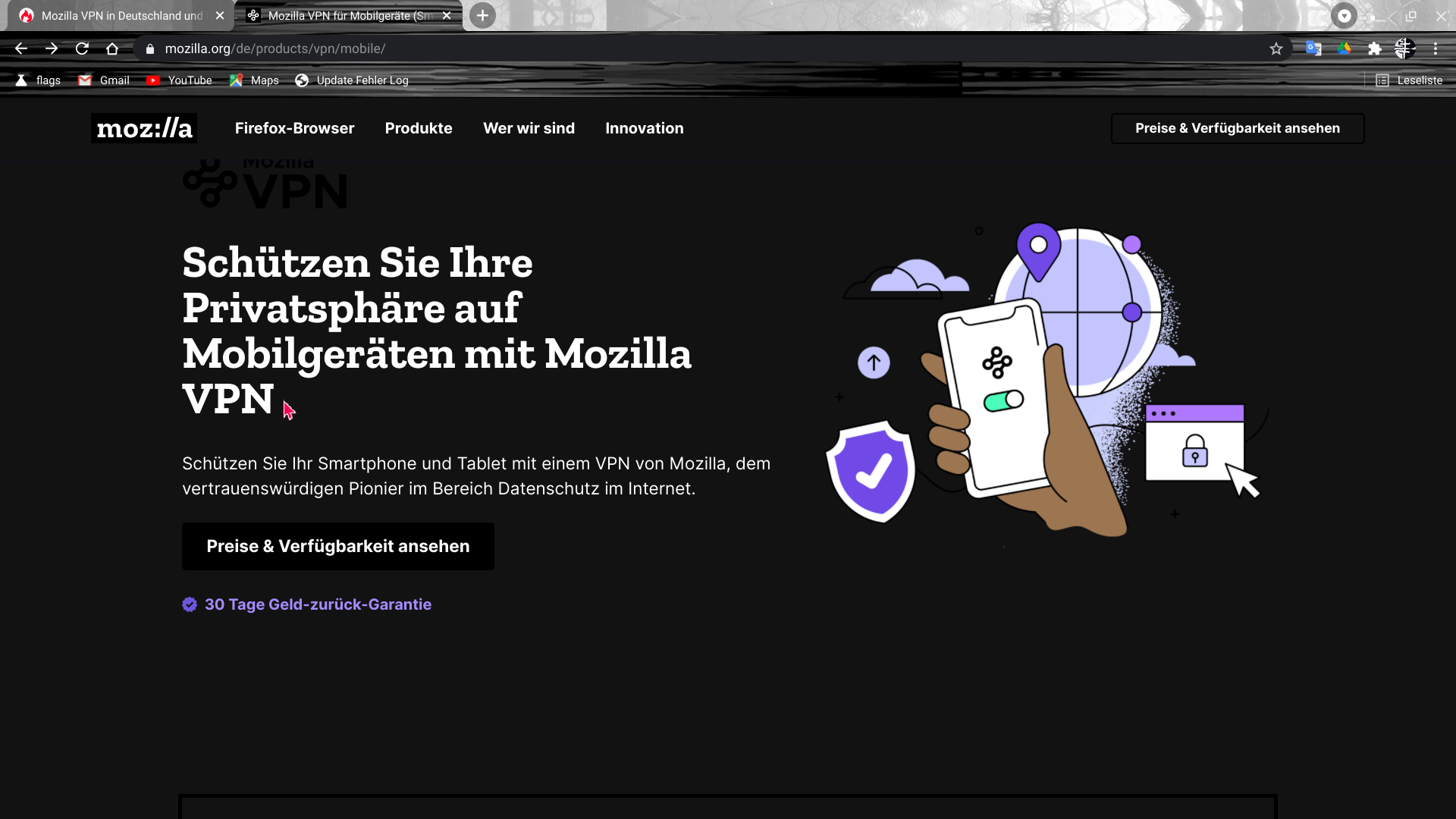The height and width of the screenshot is (819, 1456).
Task: Click the header Preise & Verfügbarkeit ansehen button
Action: [x=1237, y=128]
